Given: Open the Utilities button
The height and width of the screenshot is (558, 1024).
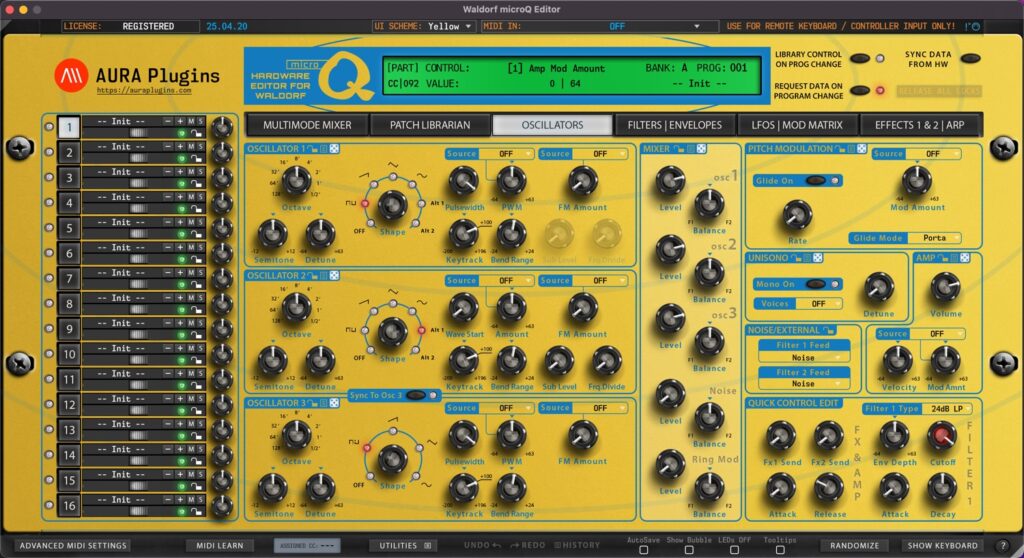Looking at the screenshot, I should point(405,545).
